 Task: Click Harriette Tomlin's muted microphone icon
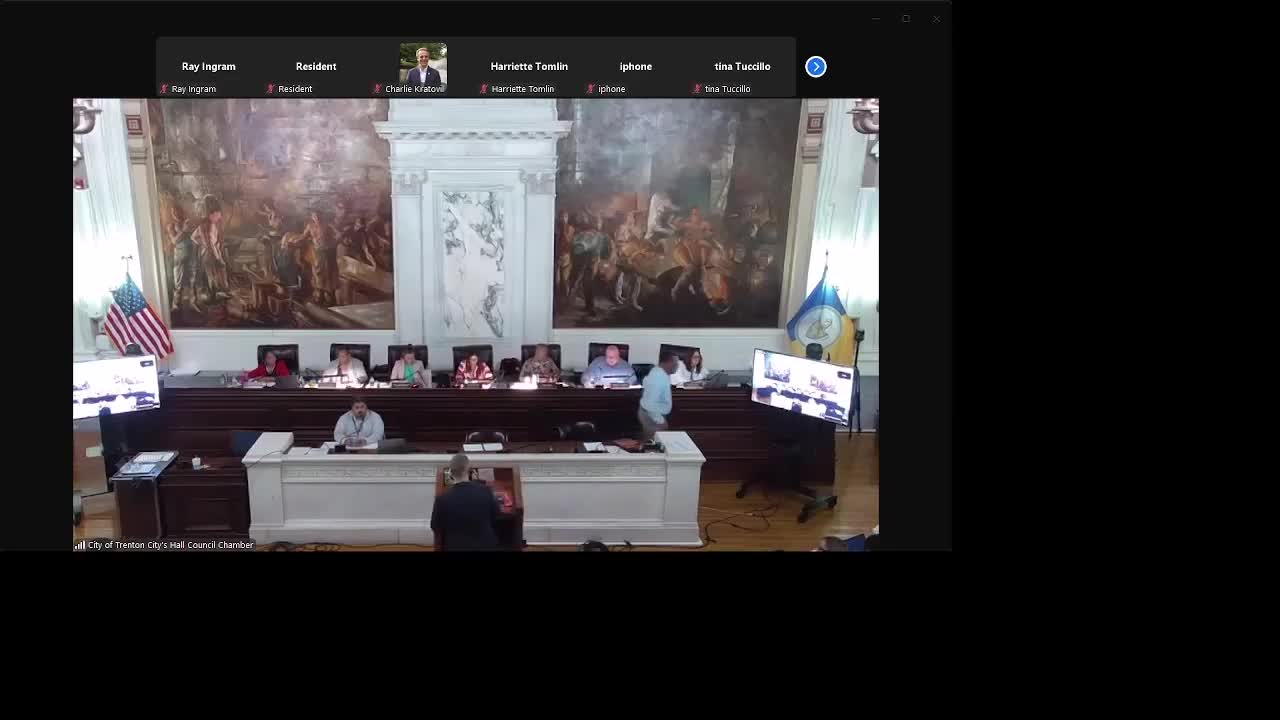(x=485, y=89)
